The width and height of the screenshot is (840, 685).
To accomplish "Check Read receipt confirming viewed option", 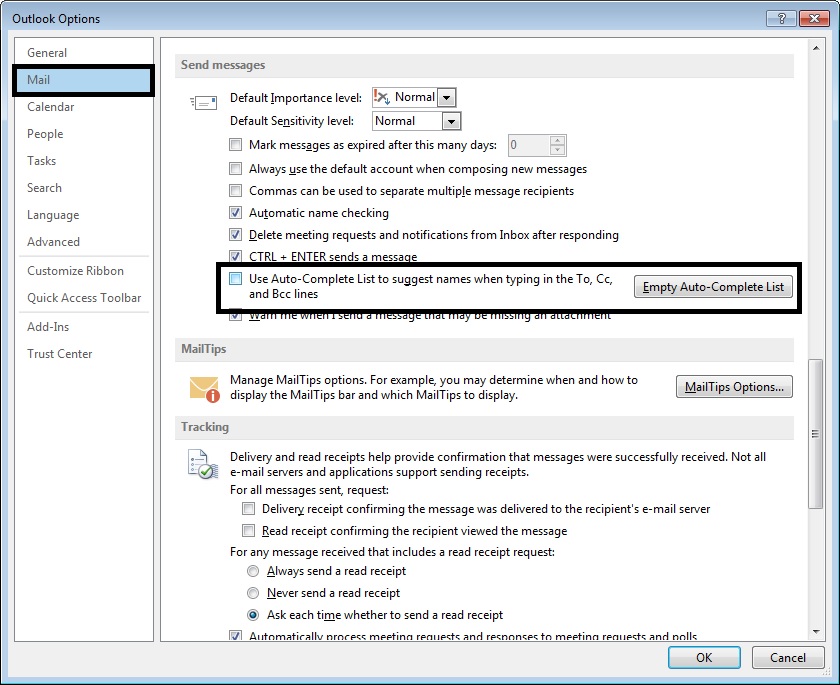I will (x=248, y=530).
